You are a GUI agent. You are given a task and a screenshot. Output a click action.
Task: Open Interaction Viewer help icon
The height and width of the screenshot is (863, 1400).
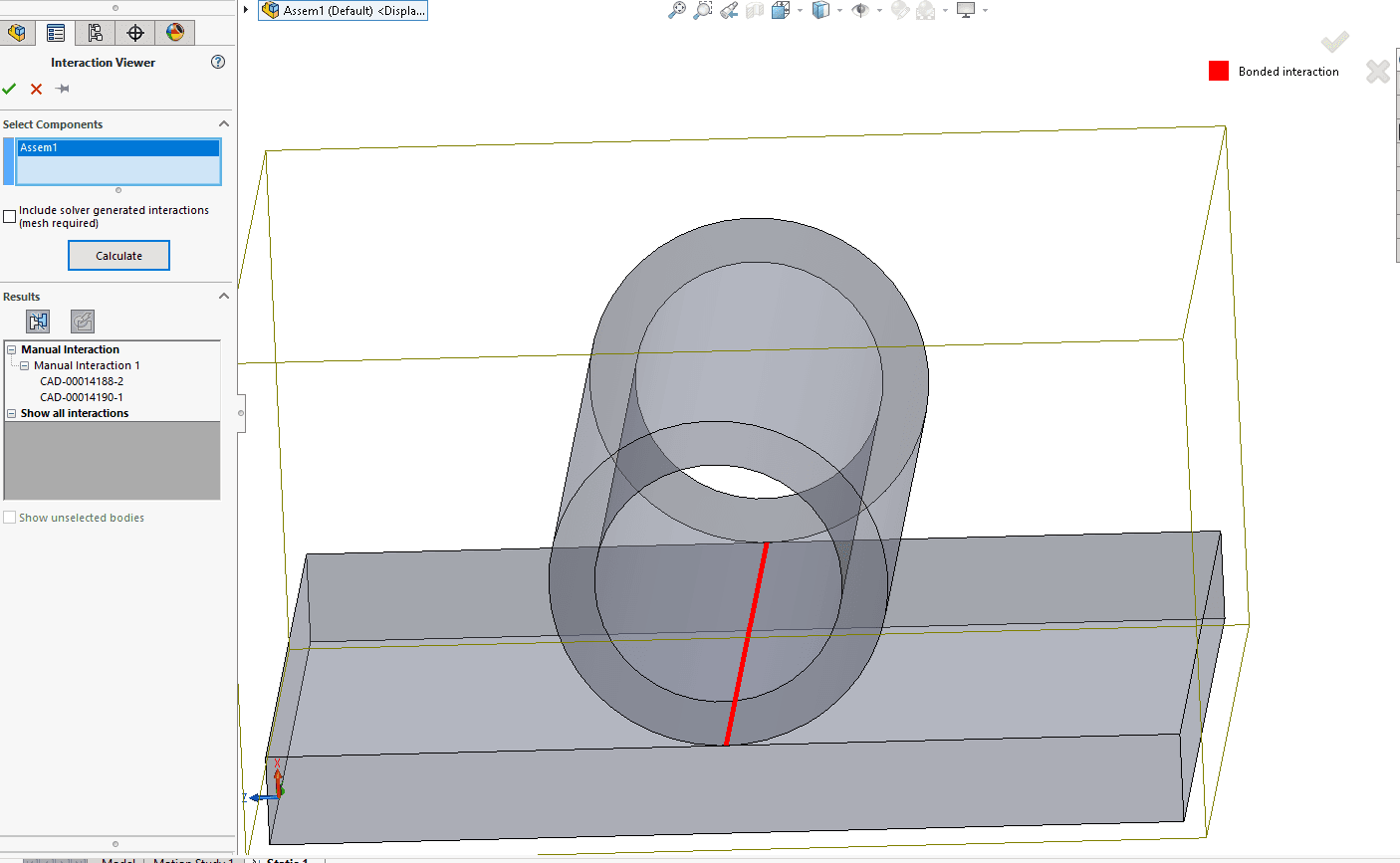[218, 62]
